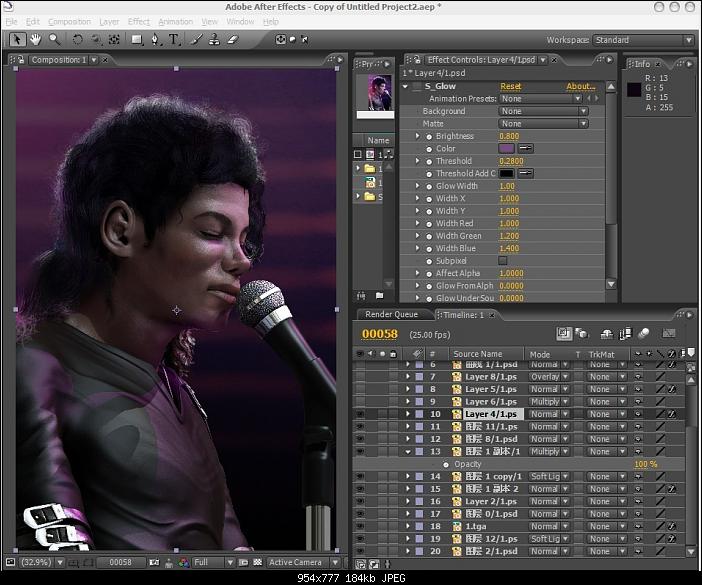Image resolution: width=702 pixels, height=585 pixels.
Task: Toggle Composition panel lock icon
Action: pos(21,60)
